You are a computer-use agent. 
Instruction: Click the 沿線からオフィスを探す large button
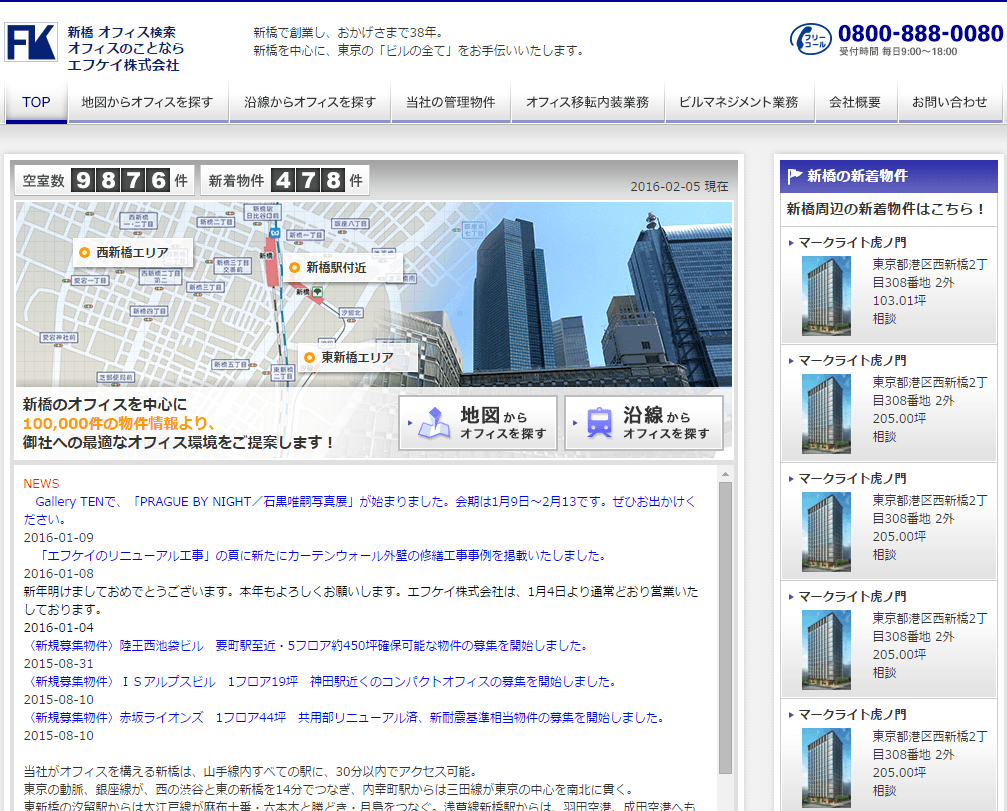pos(644,423)
